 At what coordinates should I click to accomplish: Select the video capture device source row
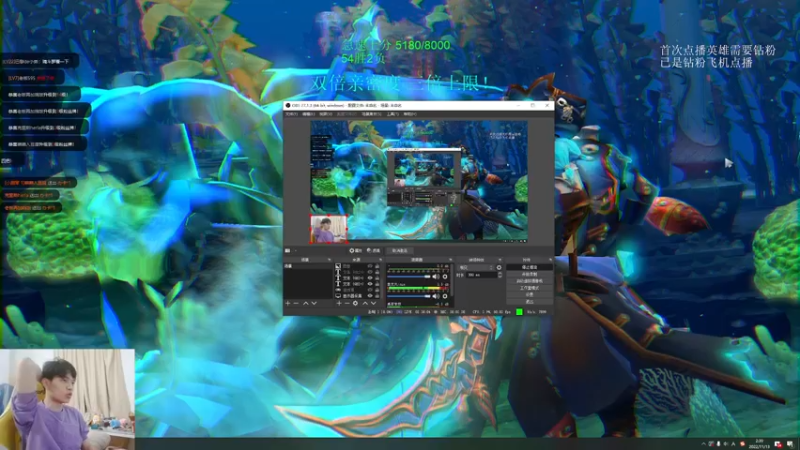pos(356,290)
